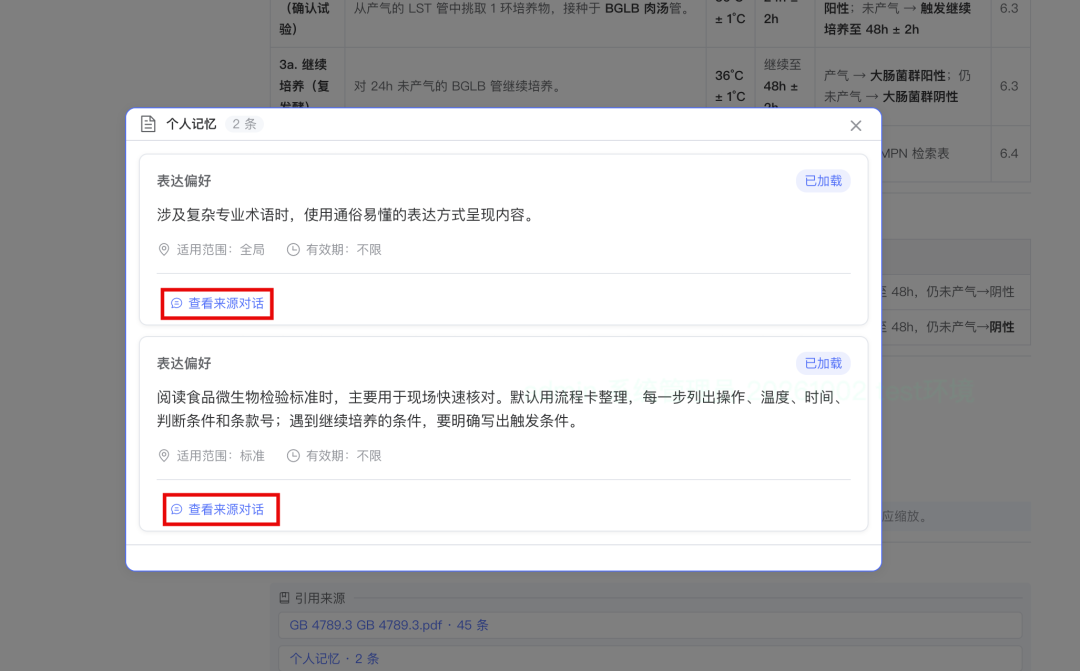Click the document icon beside 个人记忆 title

(x=148, y=124)
